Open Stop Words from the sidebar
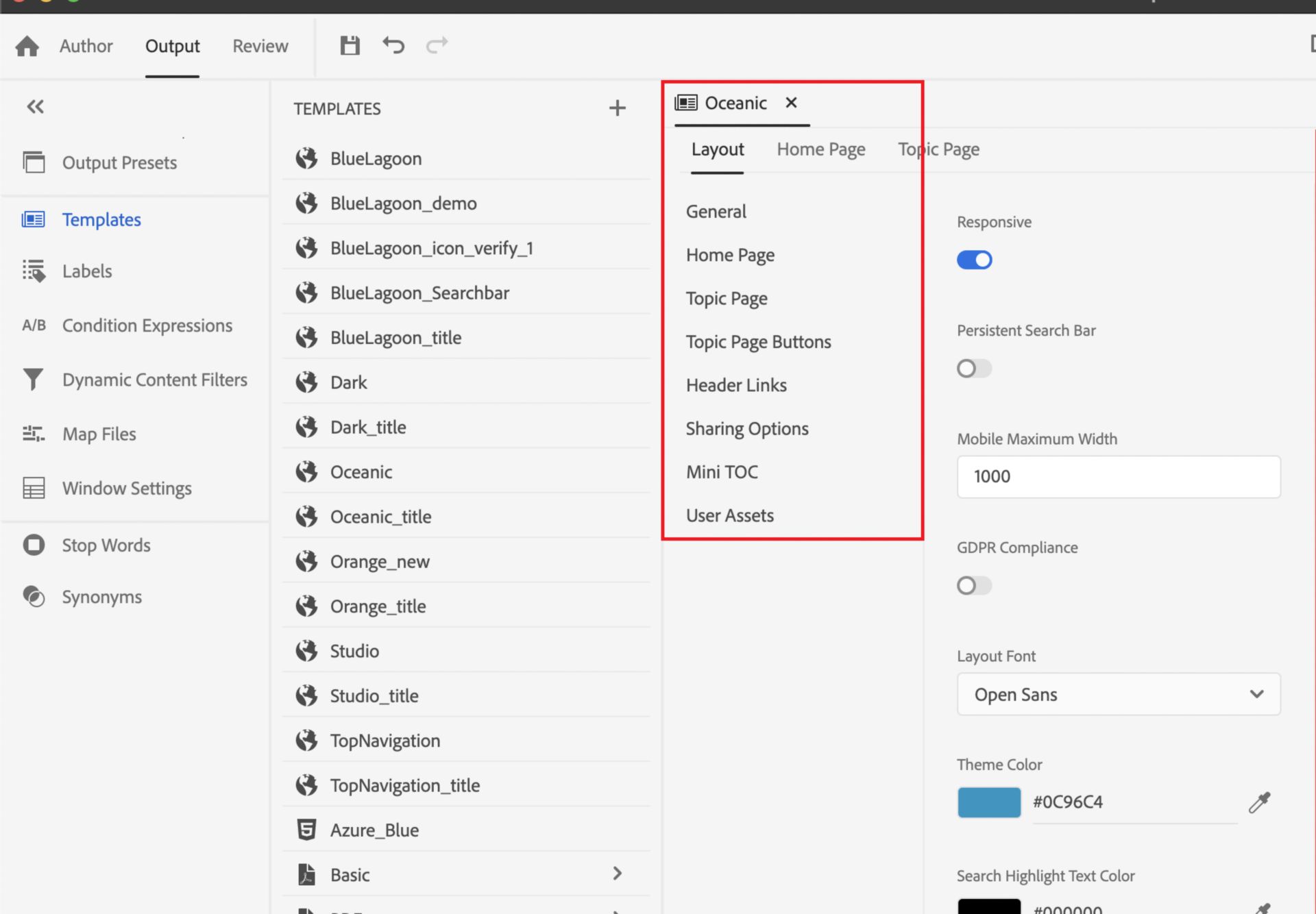Screen dimensions: 1316x914 [106, 545]
